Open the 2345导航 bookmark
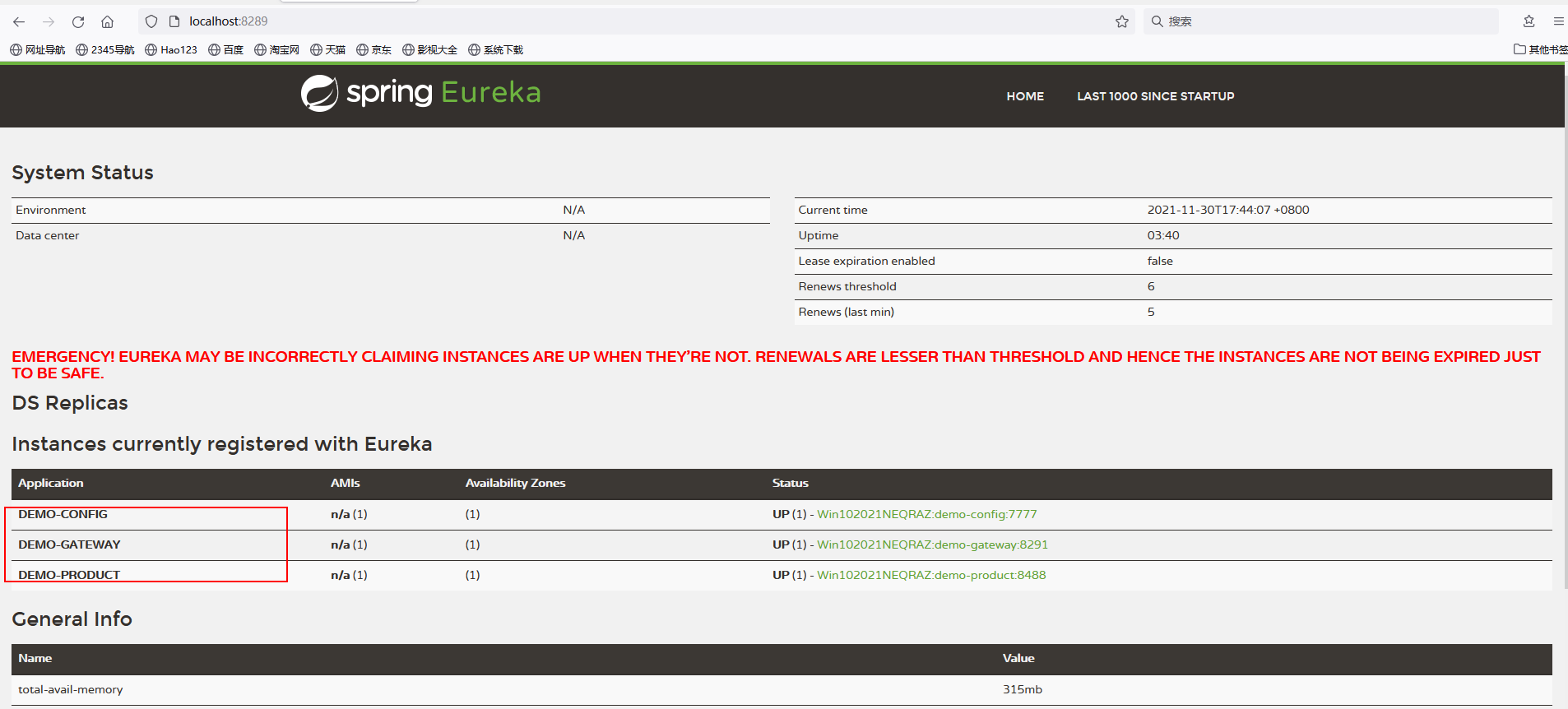 (105, 49)
